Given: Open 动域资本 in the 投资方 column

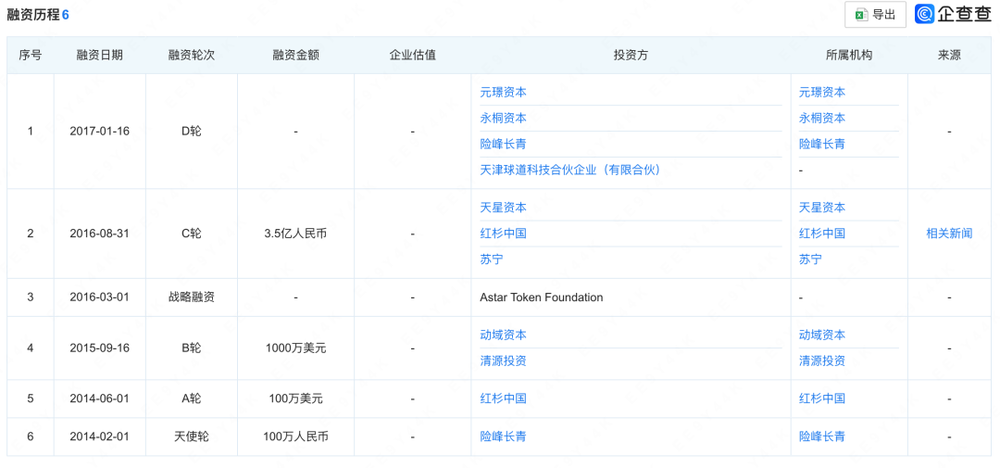Looking at the screenshot, I should pyautogui.click(x=503, y=335).
